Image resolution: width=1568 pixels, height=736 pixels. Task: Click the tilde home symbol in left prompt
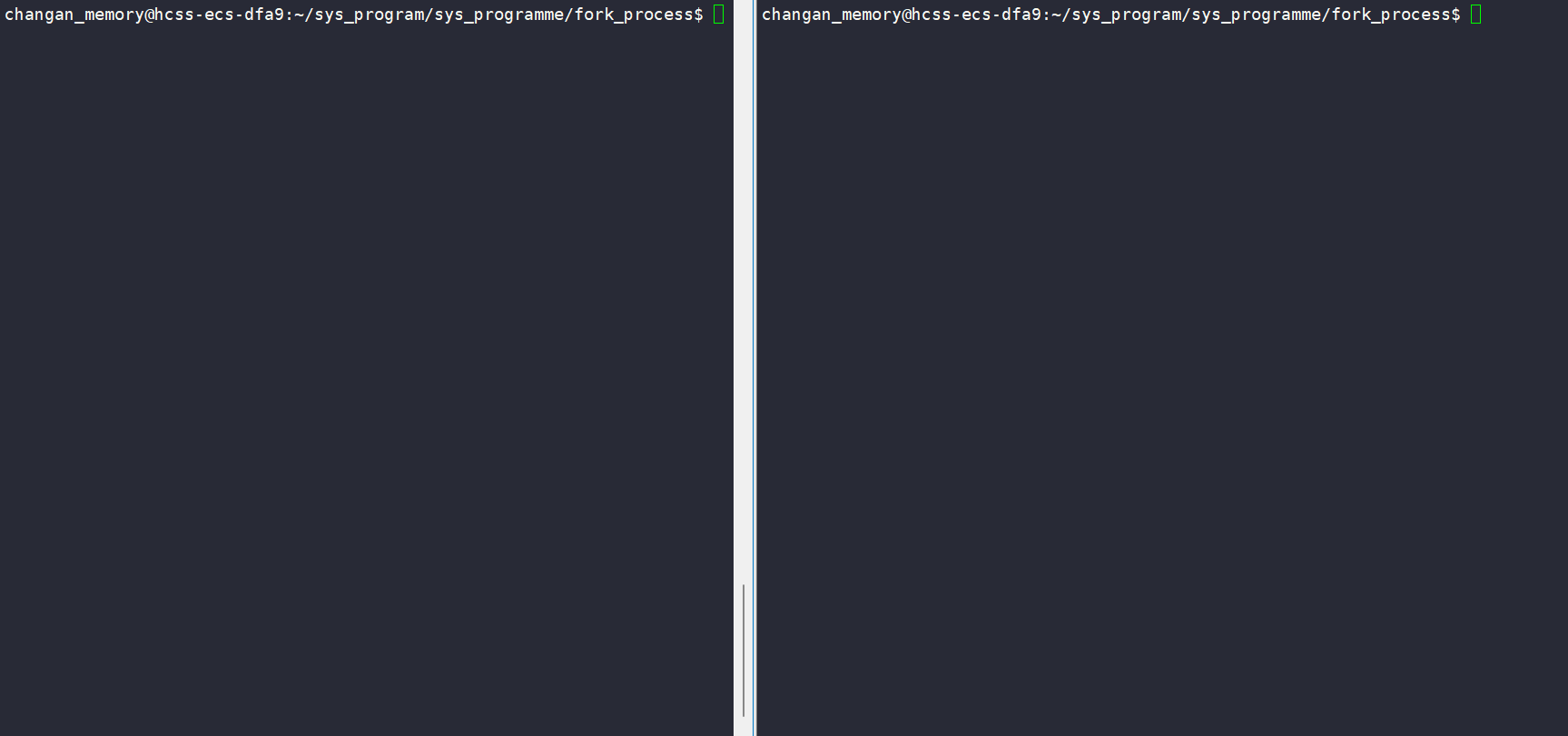[x=299, y=15]
